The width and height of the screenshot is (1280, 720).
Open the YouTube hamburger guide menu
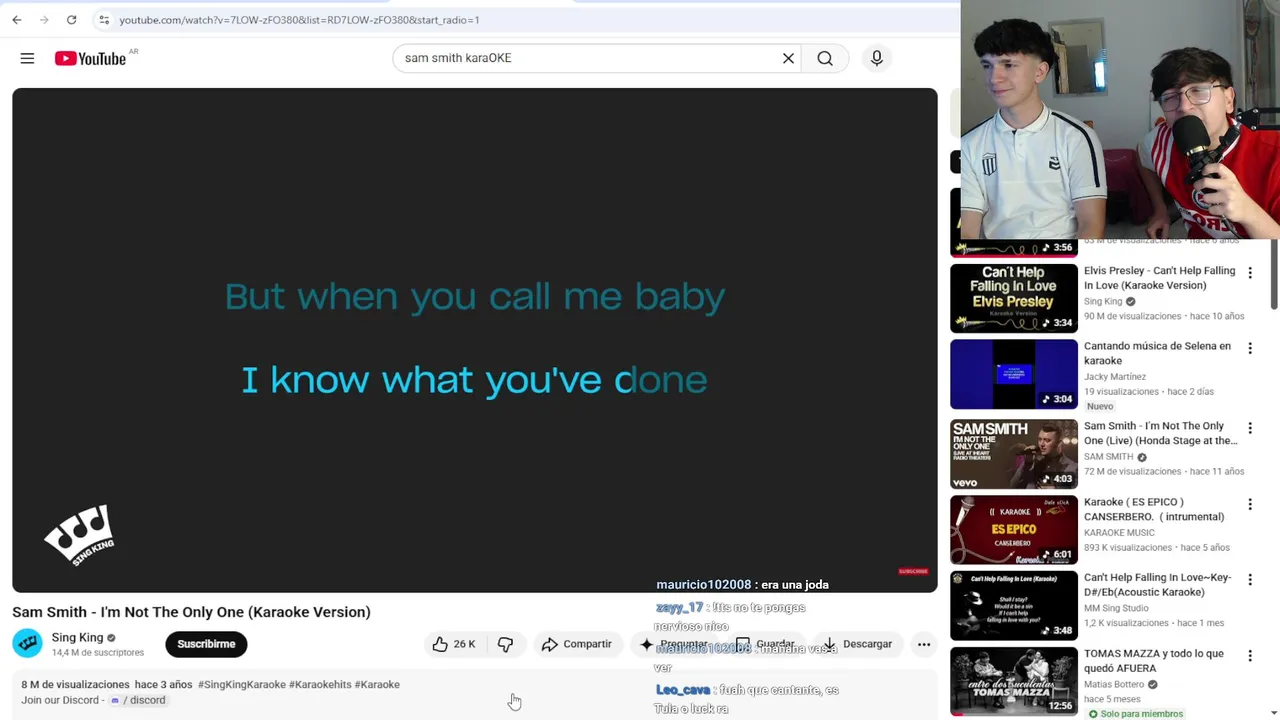click(27, 59)
